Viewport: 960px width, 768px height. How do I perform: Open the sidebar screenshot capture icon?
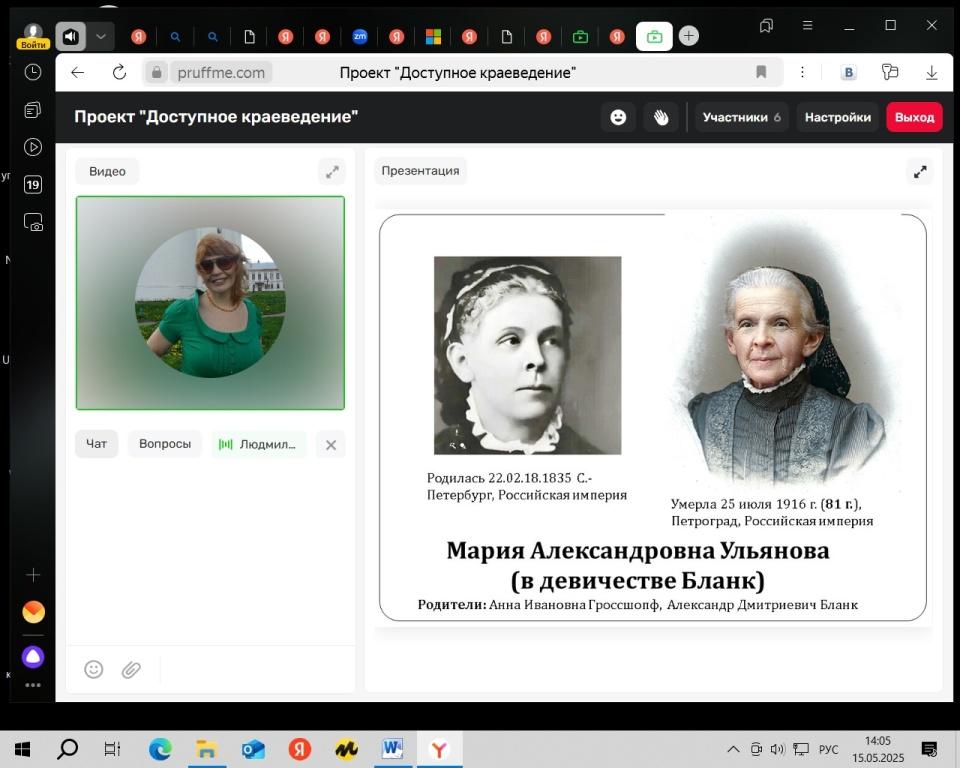[x=32, y=222]
